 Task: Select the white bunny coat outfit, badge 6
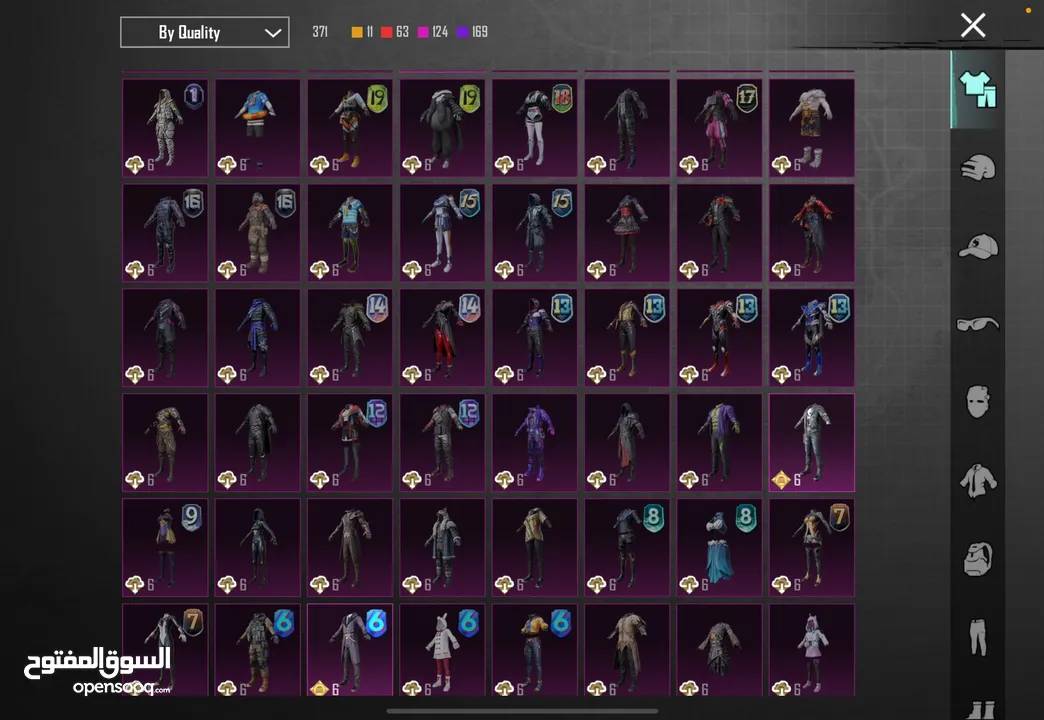click(x=443, y=651)
